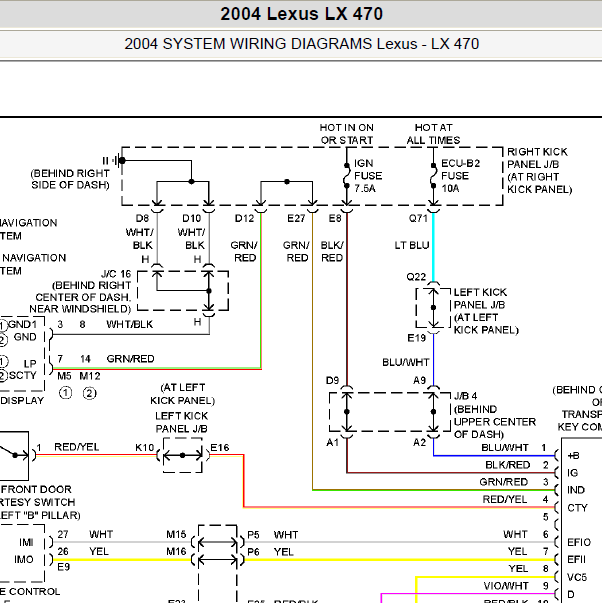Click connector label Q22
This screenshot has height=603, width=602.
coord(416,277)
